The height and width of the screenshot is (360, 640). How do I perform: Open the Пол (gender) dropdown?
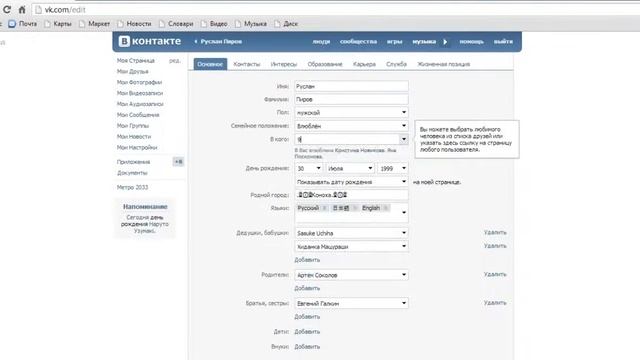[351, 112]
